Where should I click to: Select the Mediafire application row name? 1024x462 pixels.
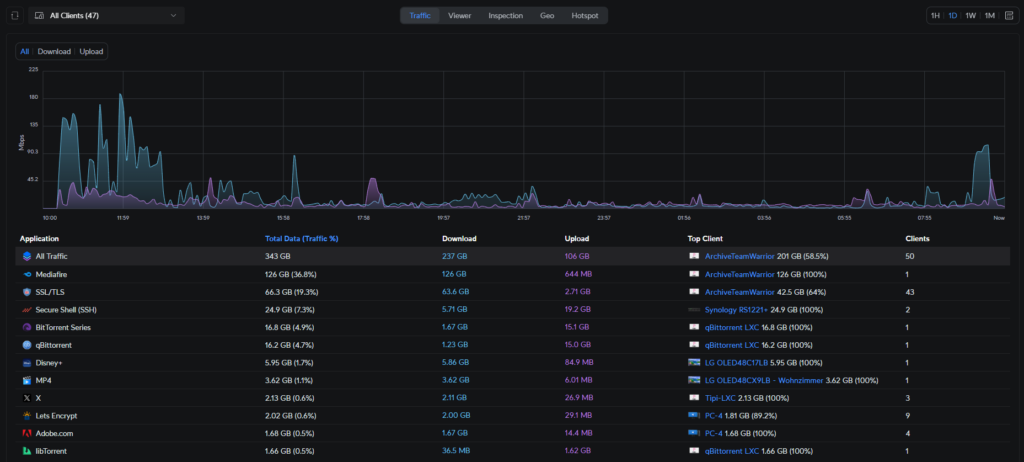pyautogui.click(x=51, y=274)
